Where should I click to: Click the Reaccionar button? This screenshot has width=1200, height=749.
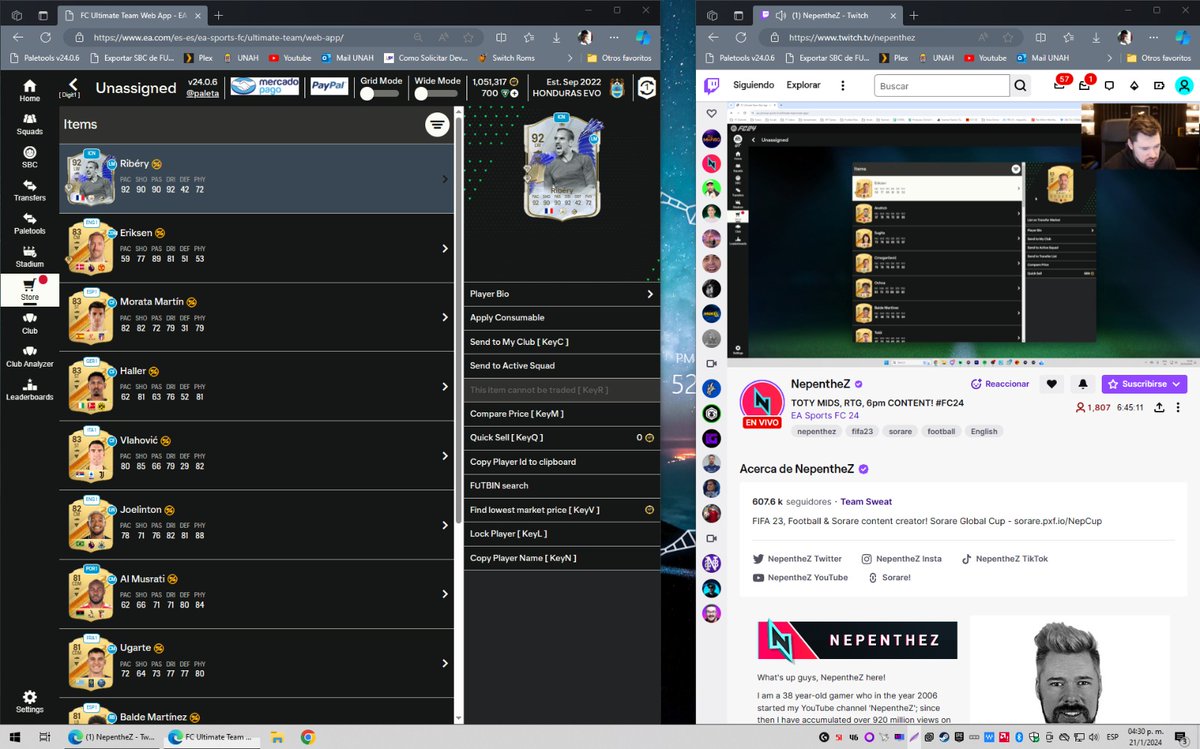click(x=1000, y=383)
